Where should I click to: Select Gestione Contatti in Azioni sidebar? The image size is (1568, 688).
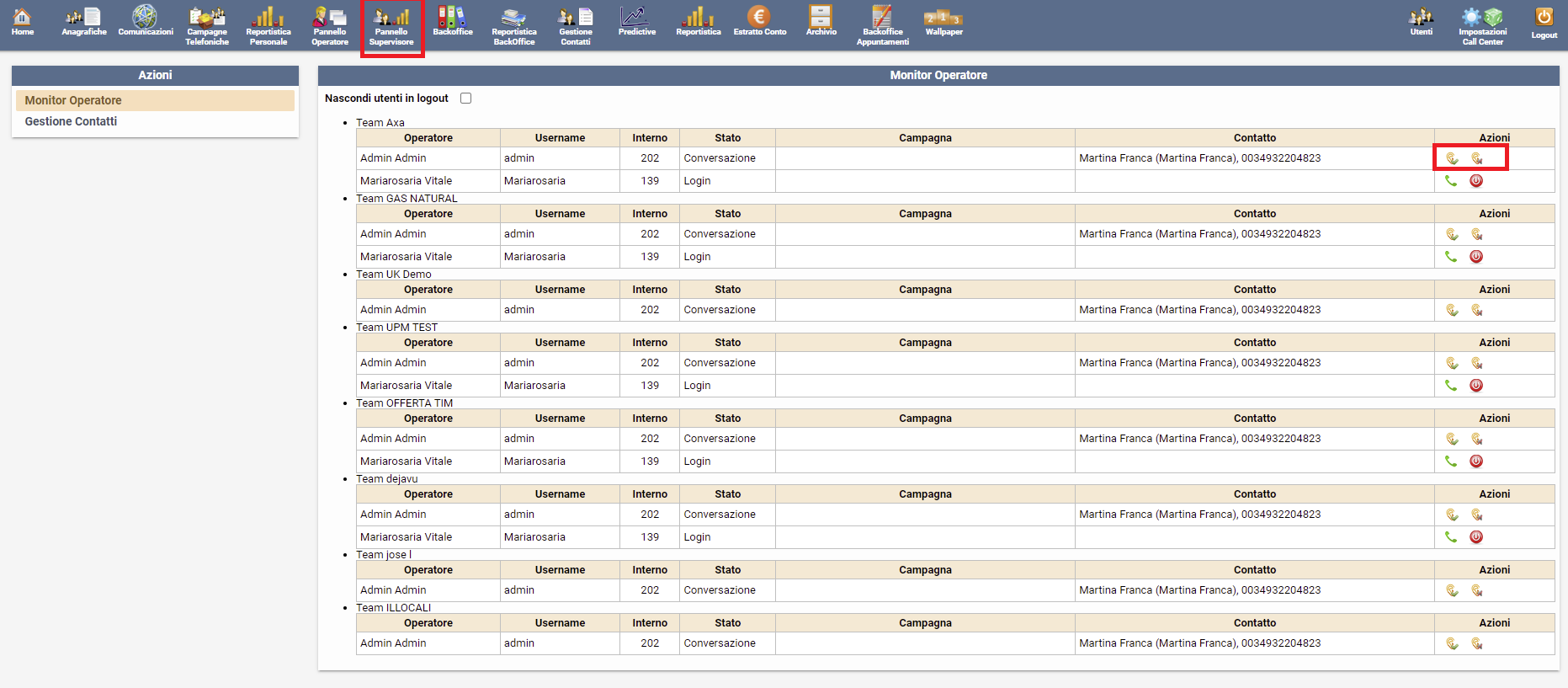coord(71,121)
